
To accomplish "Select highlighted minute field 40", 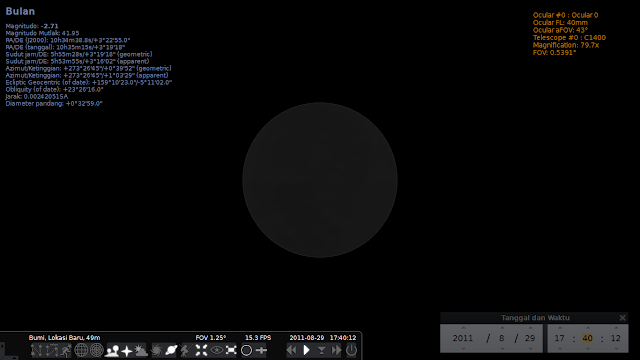I will pos(587,338).
